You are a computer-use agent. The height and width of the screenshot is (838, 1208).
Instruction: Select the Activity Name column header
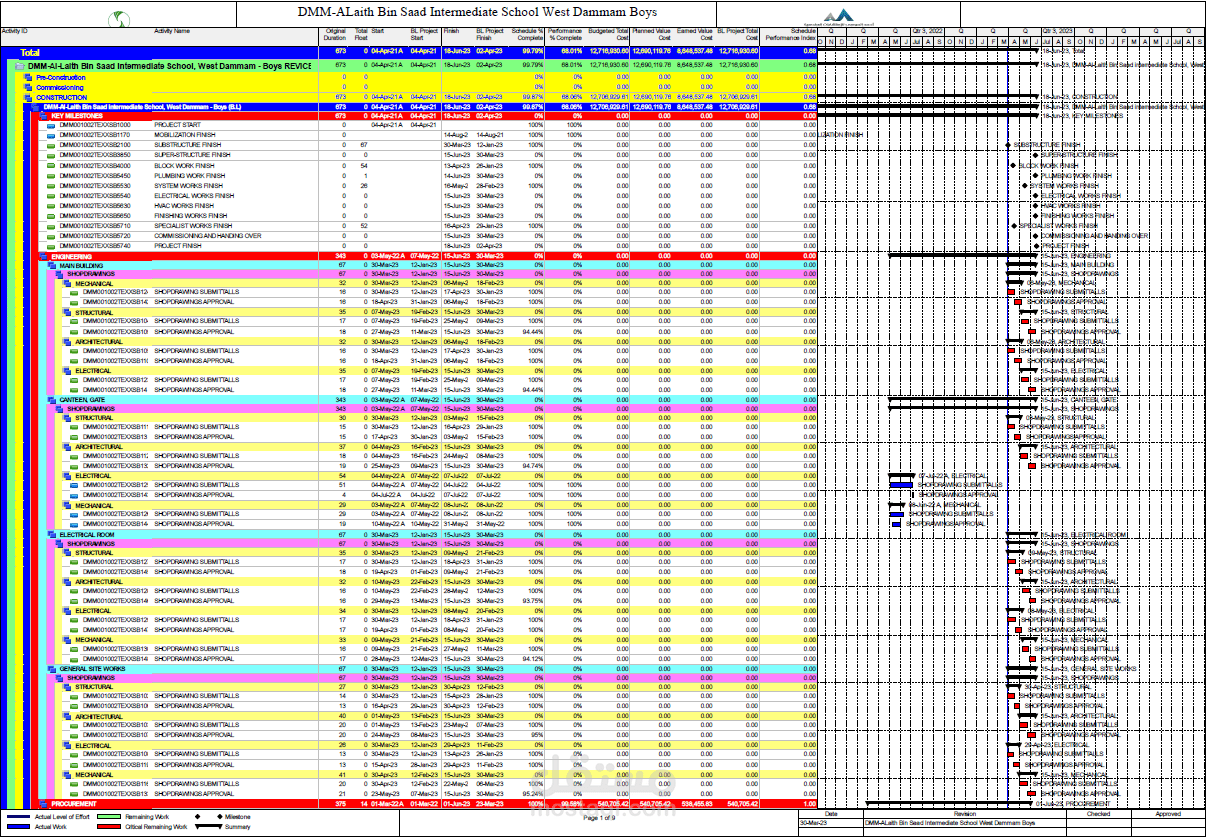pyautogui.click(x=172, y=32)
